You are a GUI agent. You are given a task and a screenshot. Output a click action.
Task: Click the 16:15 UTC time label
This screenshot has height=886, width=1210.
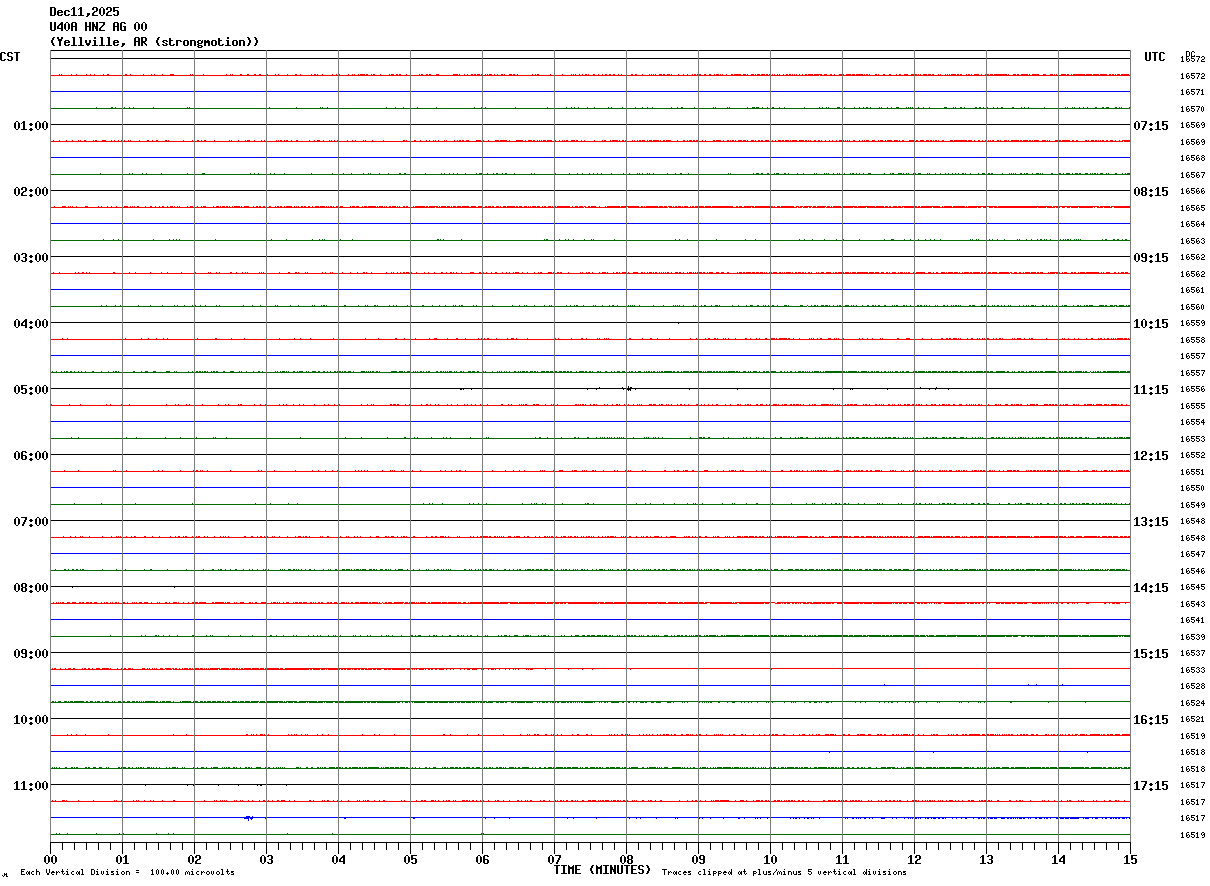click(x=1151, y=720)
